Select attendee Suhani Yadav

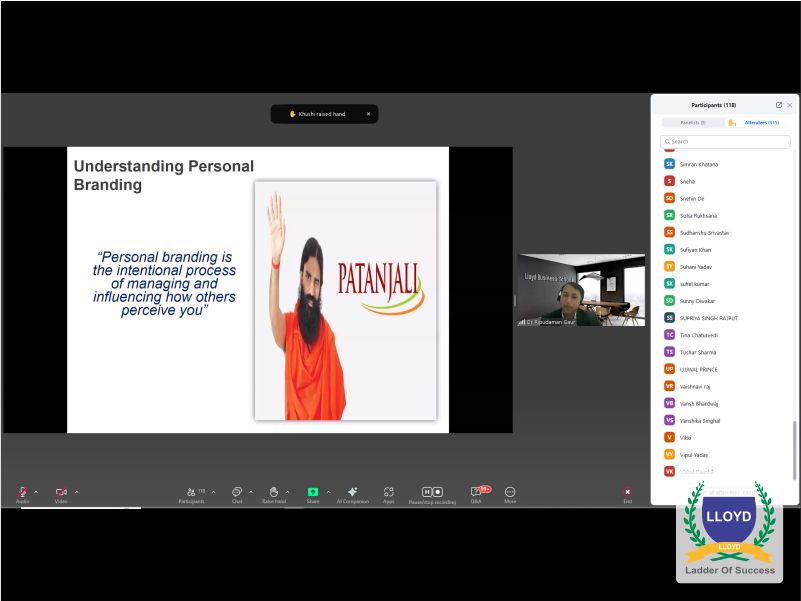coord(725,267)
